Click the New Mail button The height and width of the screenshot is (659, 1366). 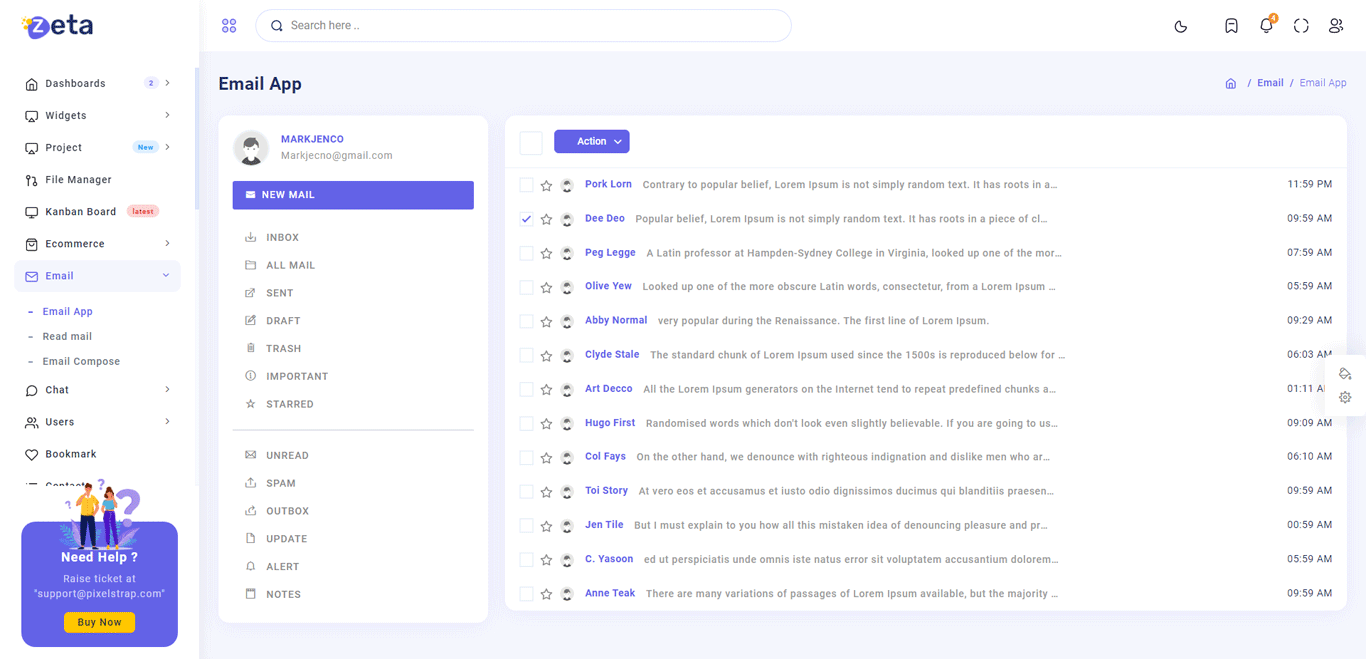353,195
